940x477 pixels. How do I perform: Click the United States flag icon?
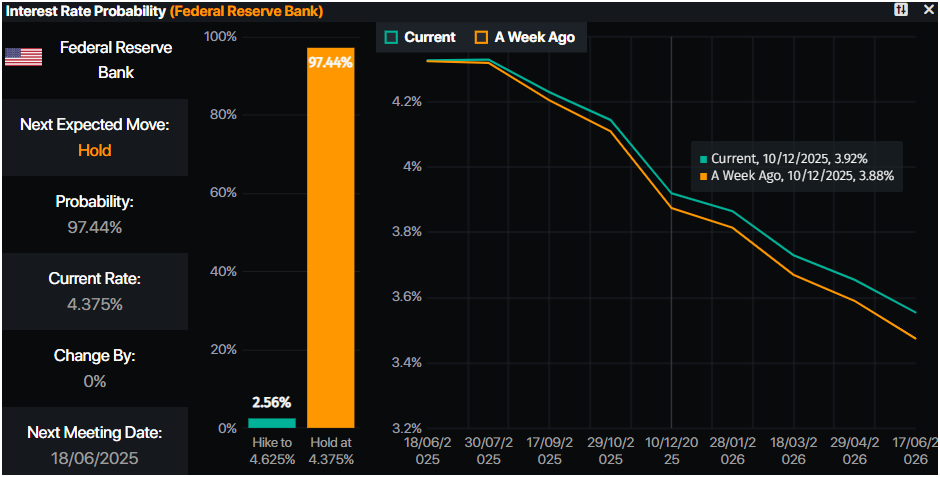23,56
